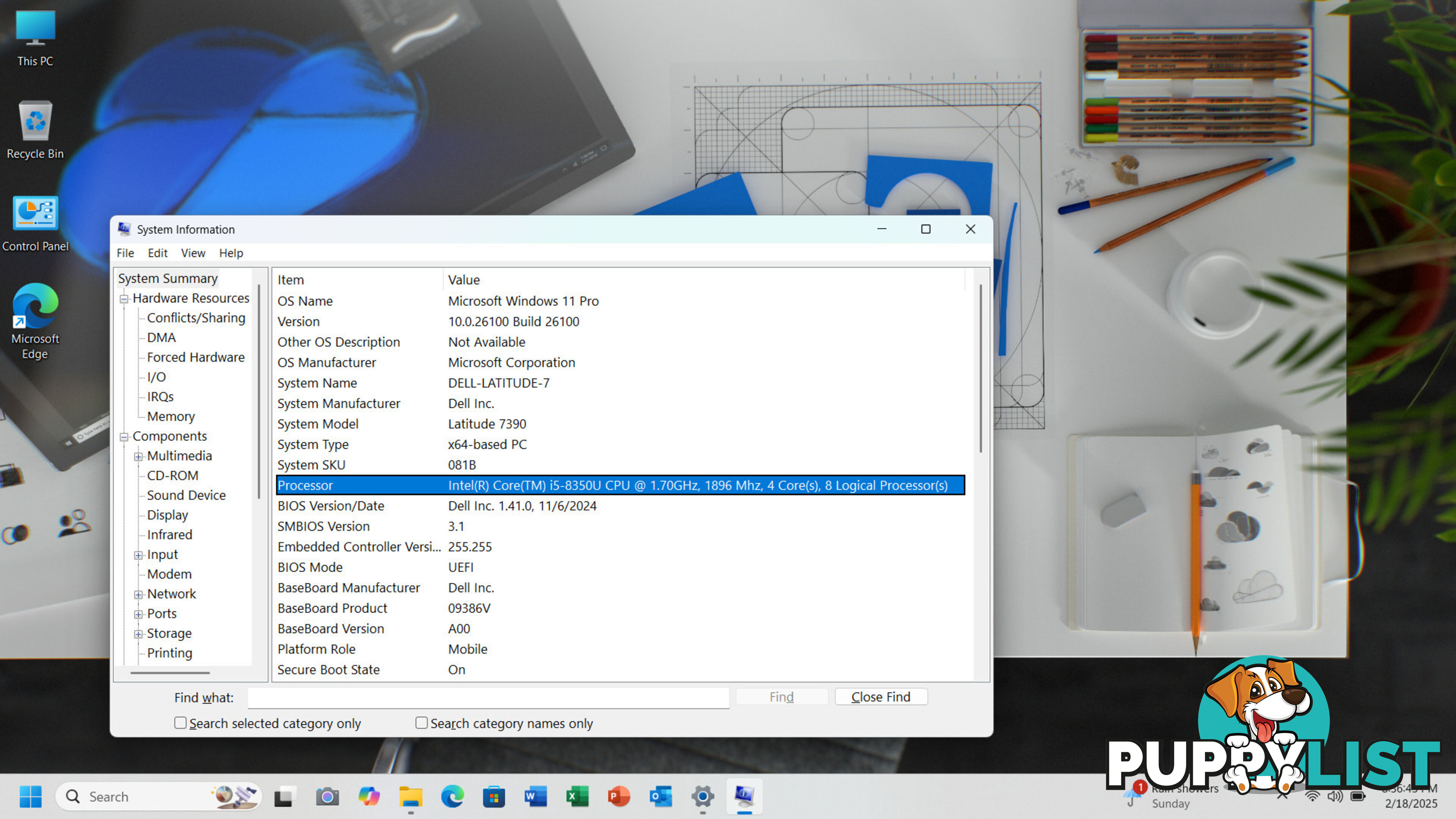Open File Explorer from the taskbar

coord(411,796)
